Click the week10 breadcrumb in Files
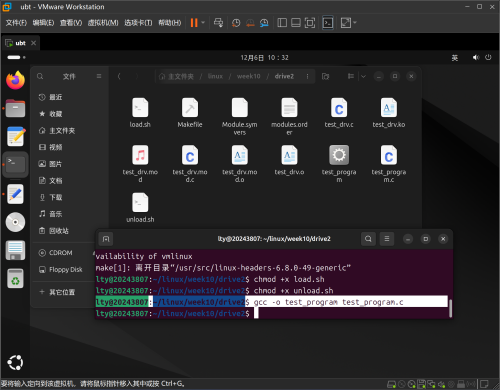The image size is (500, 390). (249, 76)
